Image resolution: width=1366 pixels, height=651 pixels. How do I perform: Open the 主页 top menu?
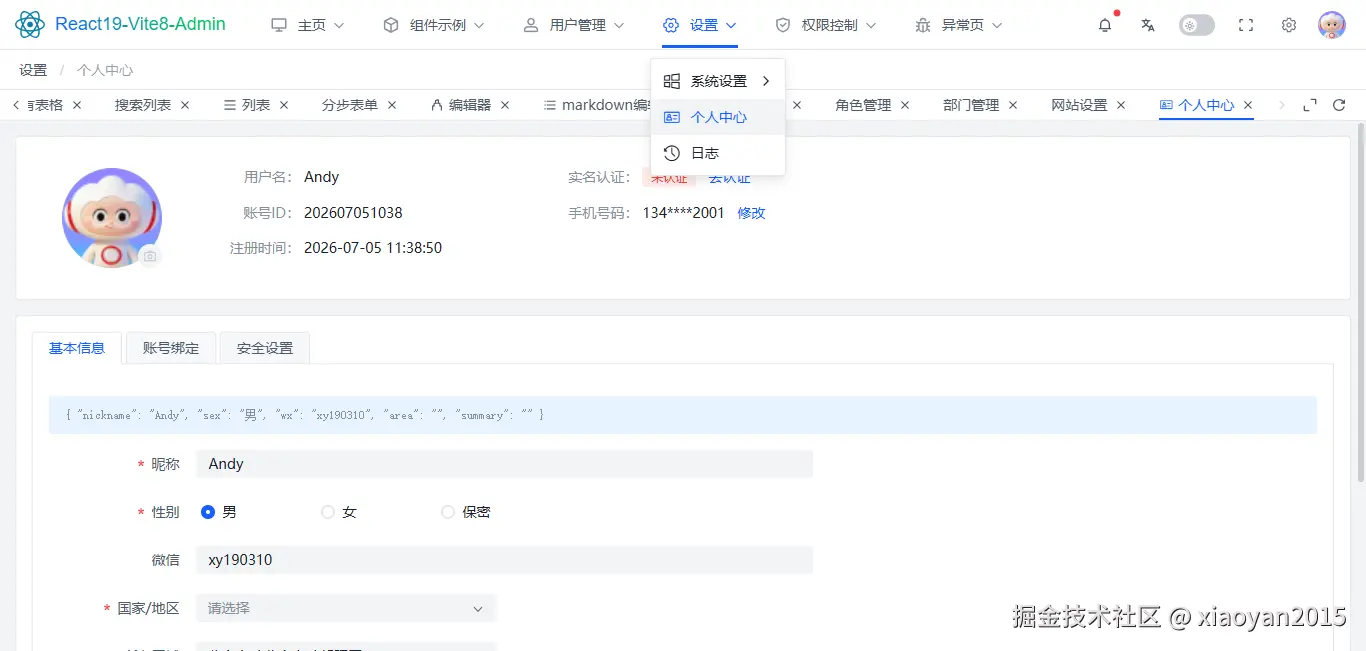click(x=308, y=25)
